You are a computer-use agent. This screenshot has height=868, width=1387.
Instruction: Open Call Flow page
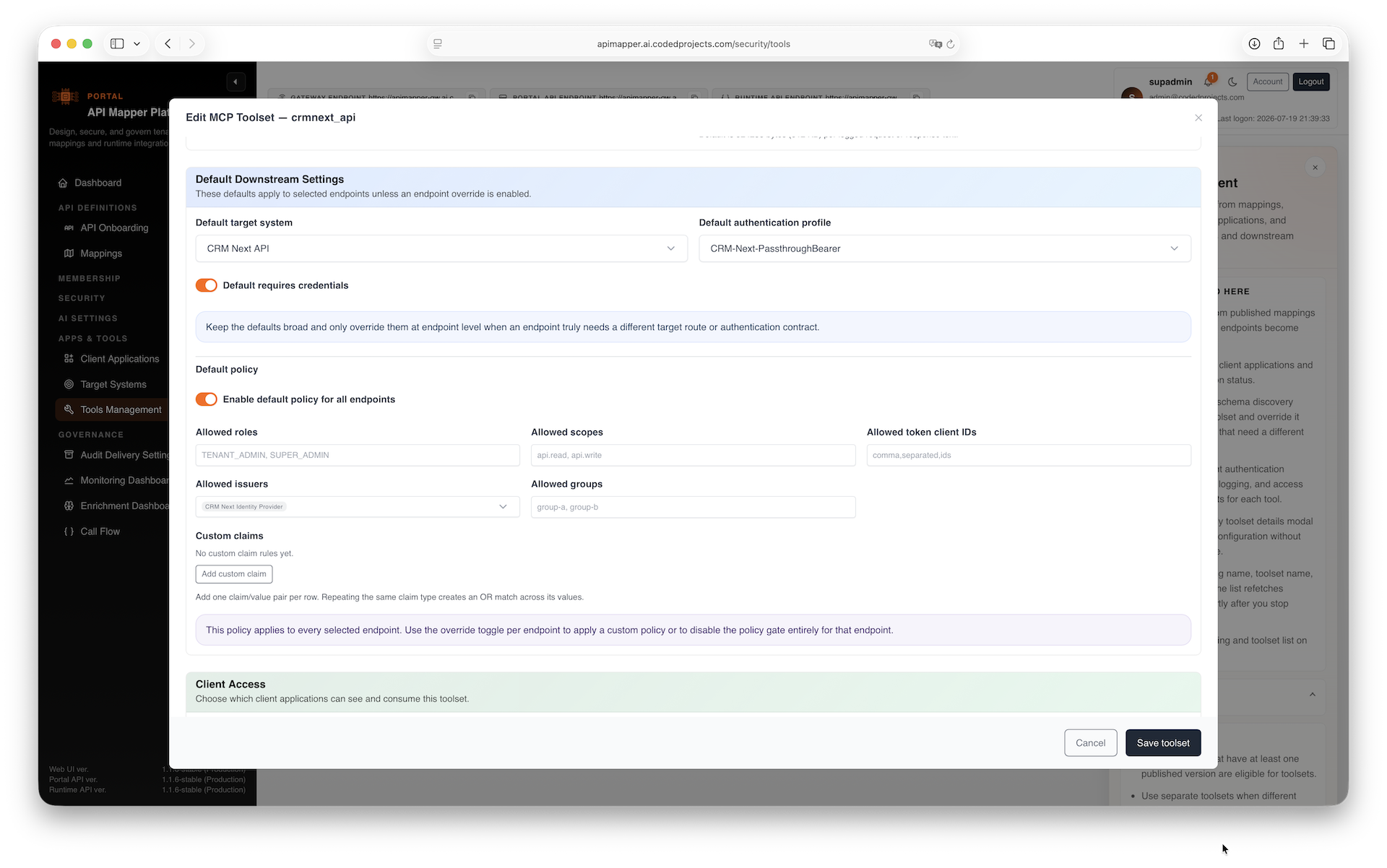pyautogui.click(x=100, y=531)
